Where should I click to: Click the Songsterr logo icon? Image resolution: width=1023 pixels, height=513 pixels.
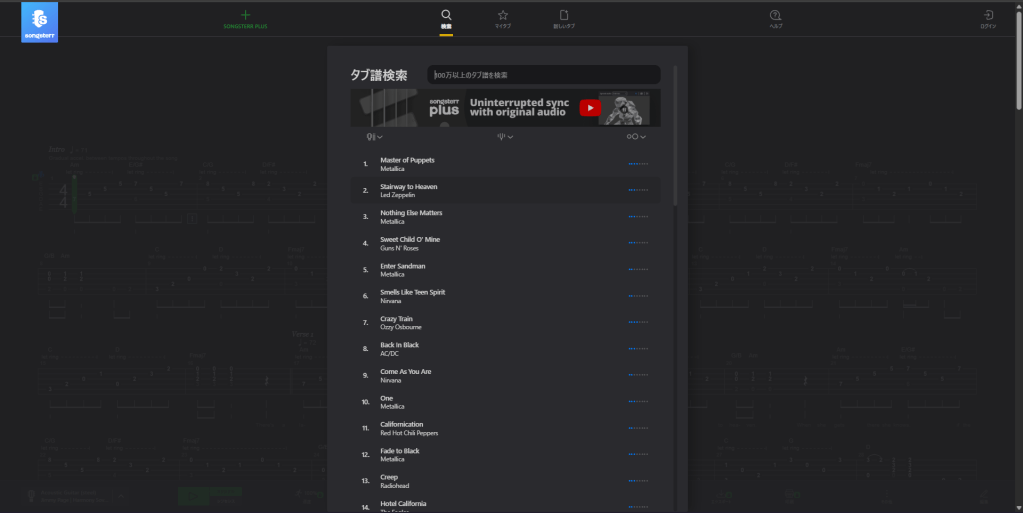[39, 22]
